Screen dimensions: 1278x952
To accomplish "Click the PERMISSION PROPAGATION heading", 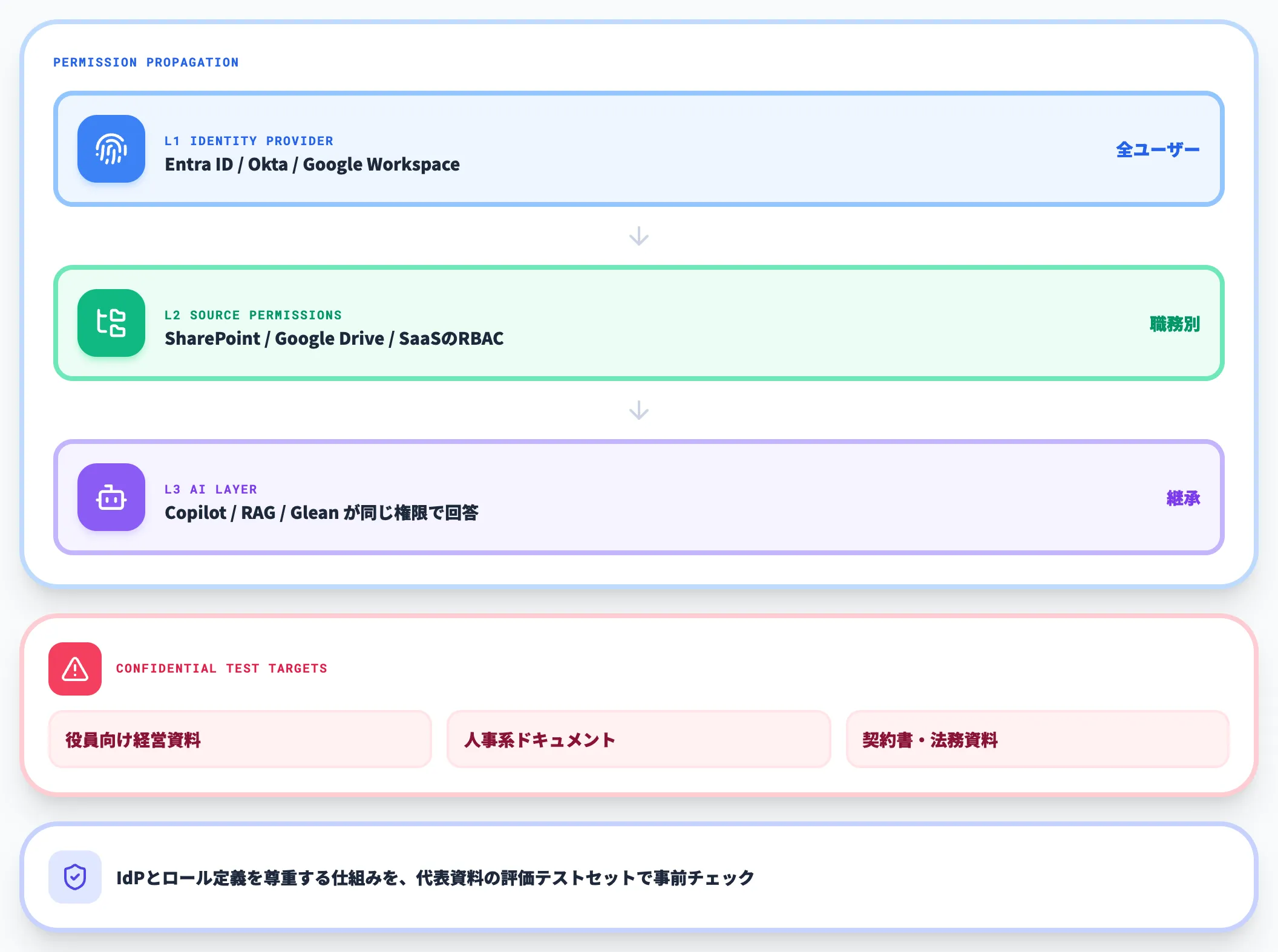I will 146,62.
